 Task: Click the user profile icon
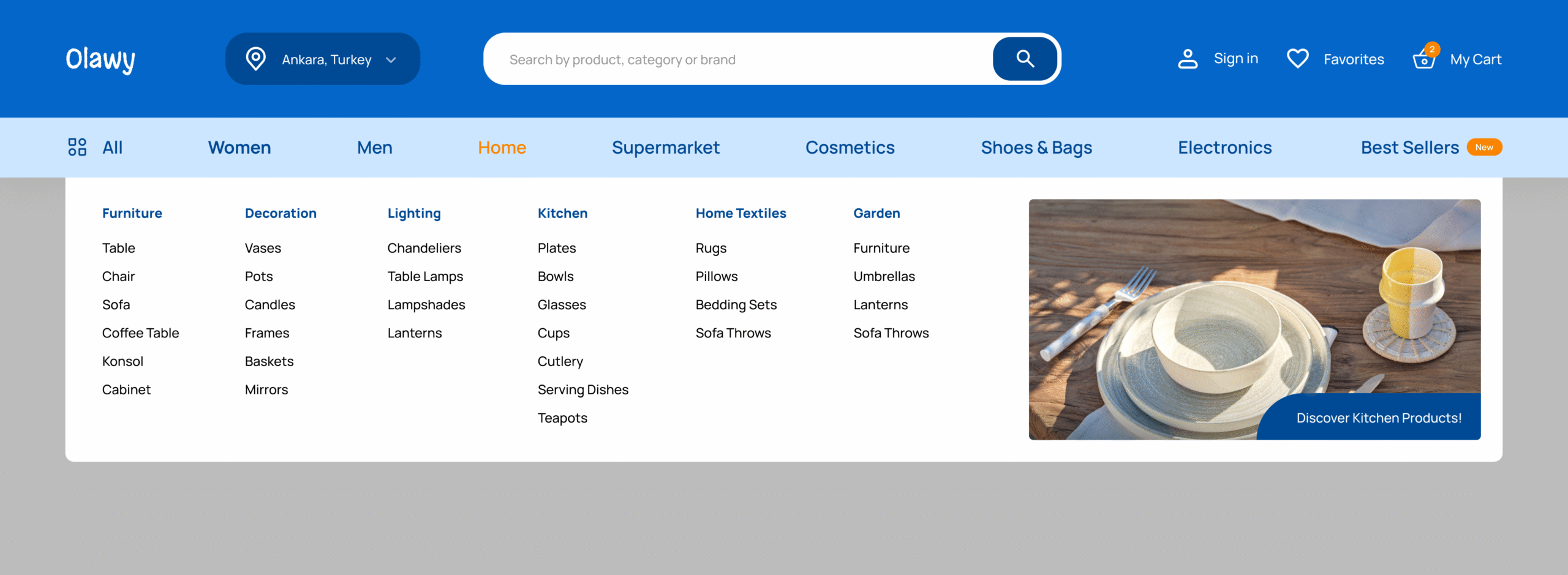click(x=1187, y=59)
